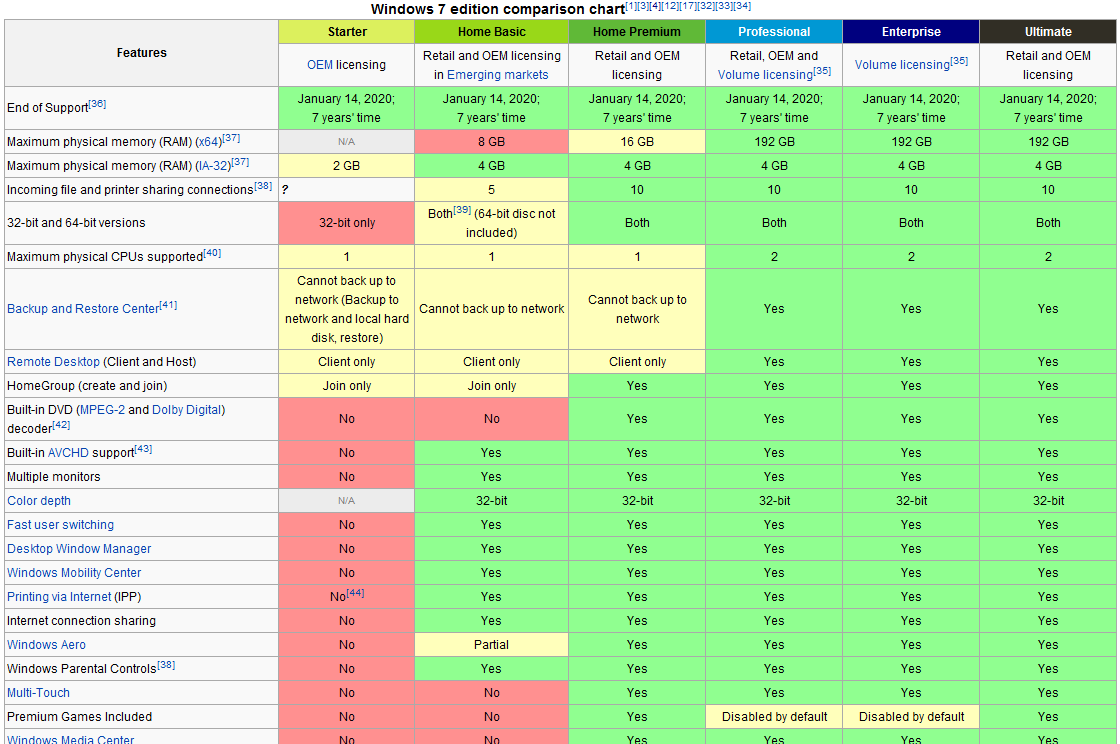The height and width of the screenshot is (744, 1120).
Task: Select the 8 GB cell for Home Basic
Action: click(x=491, y=142)
